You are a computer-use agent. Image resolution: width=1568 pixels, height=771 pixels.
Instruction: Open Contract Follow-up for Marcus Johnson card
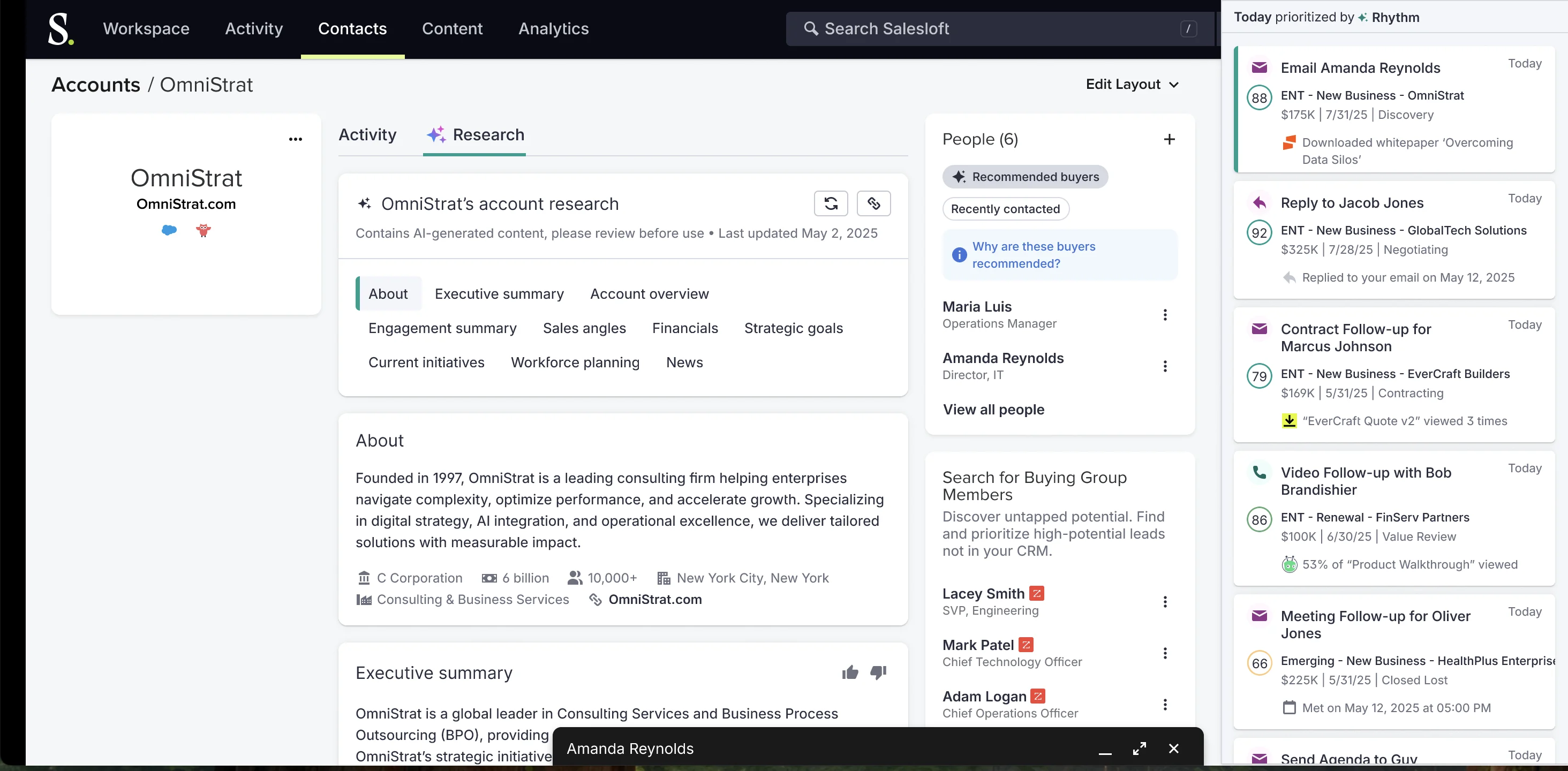pyautogui.click(x=1394, y=375)
